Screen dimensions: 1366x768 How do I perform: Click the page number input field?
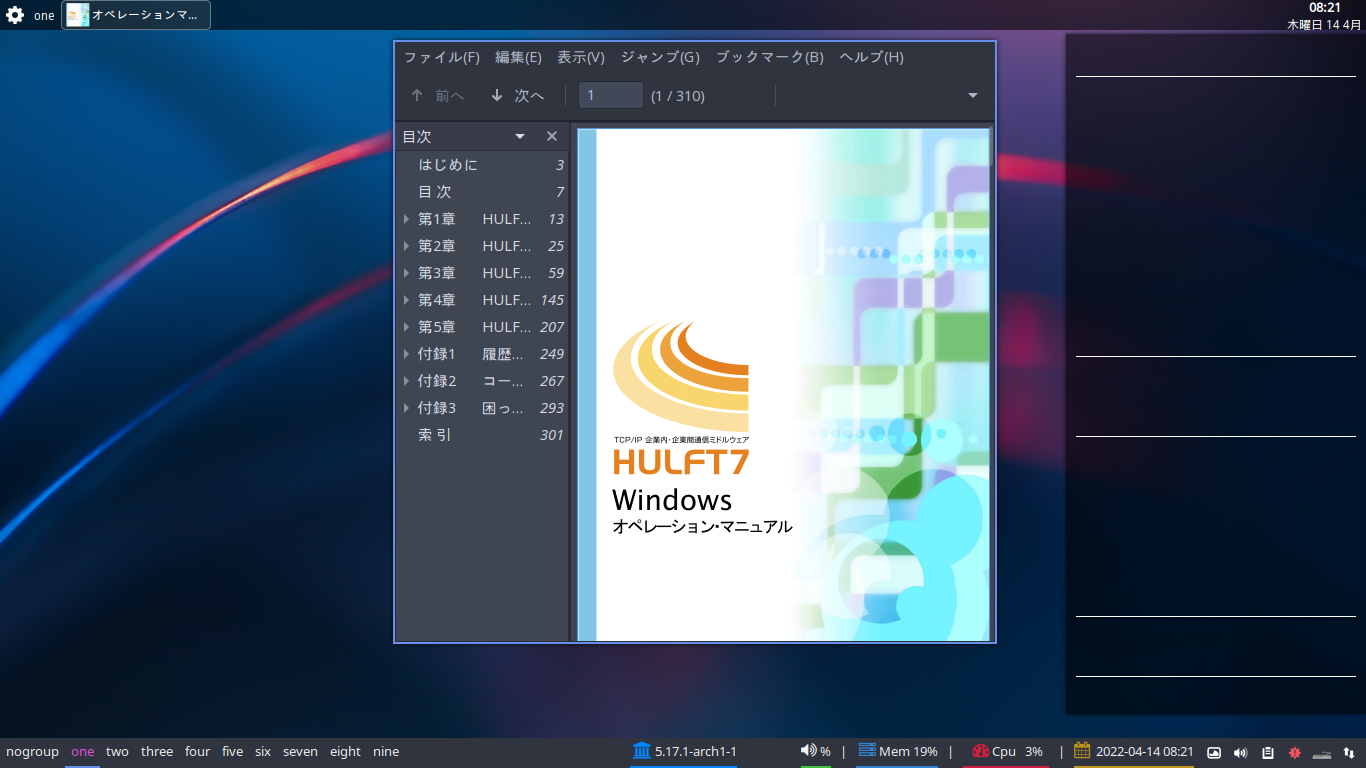611,96
